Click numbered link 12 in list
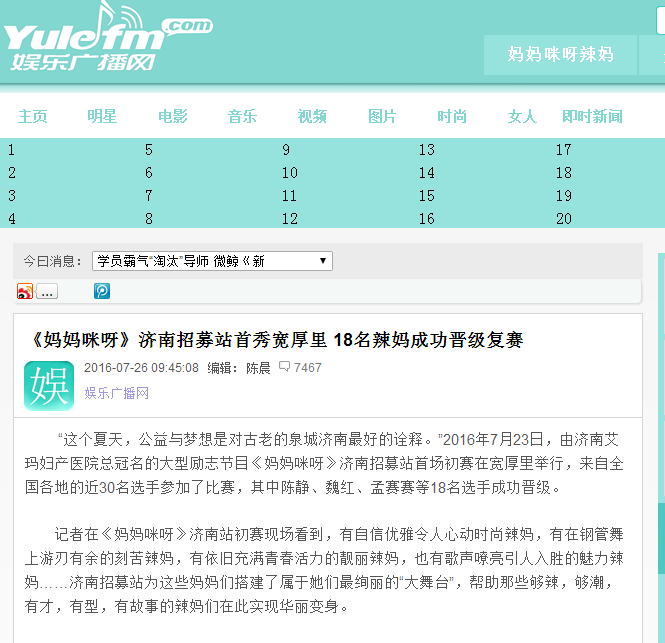This screenshot has height=643, width=665. click(x=289, y=219)
